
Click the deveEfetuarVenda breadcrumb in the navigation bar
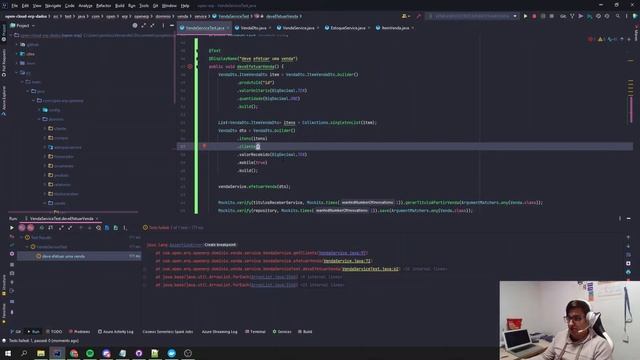click(282, 16)
